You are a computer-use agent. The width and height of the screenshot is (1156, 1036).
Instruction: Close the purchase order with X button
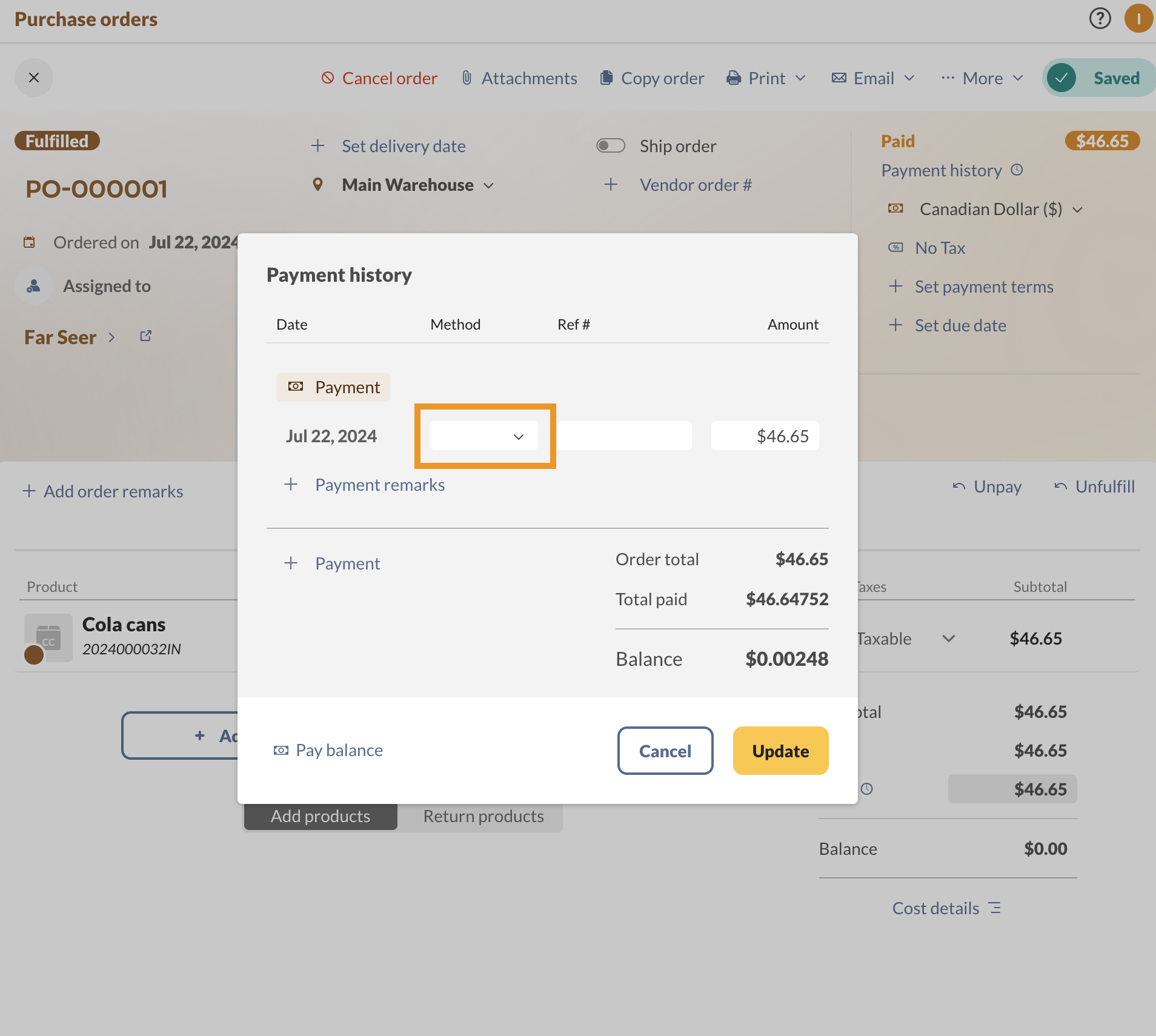[34, 78]
